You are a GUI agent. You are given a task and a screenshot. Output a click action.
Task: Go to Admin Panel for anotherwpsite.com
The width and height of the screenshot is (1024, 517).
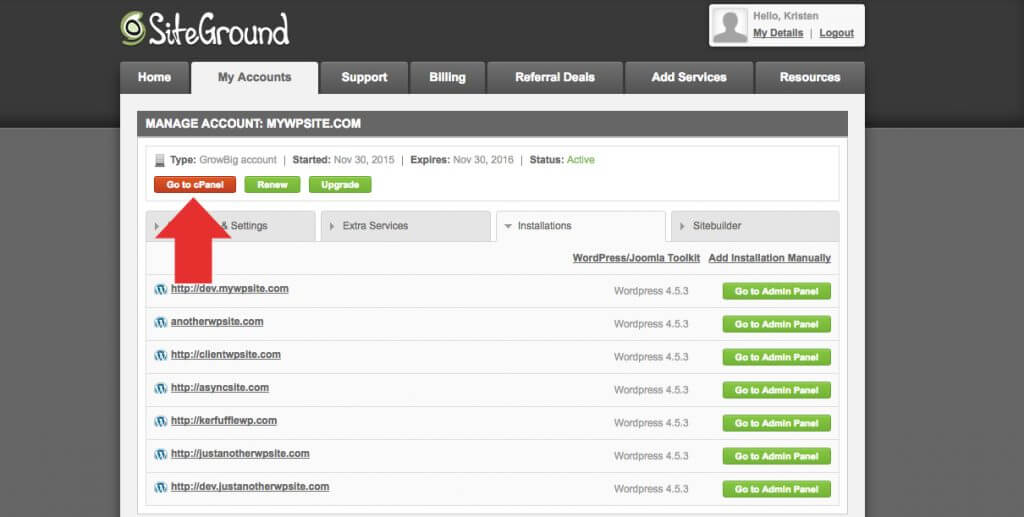[x=776, y=324]
